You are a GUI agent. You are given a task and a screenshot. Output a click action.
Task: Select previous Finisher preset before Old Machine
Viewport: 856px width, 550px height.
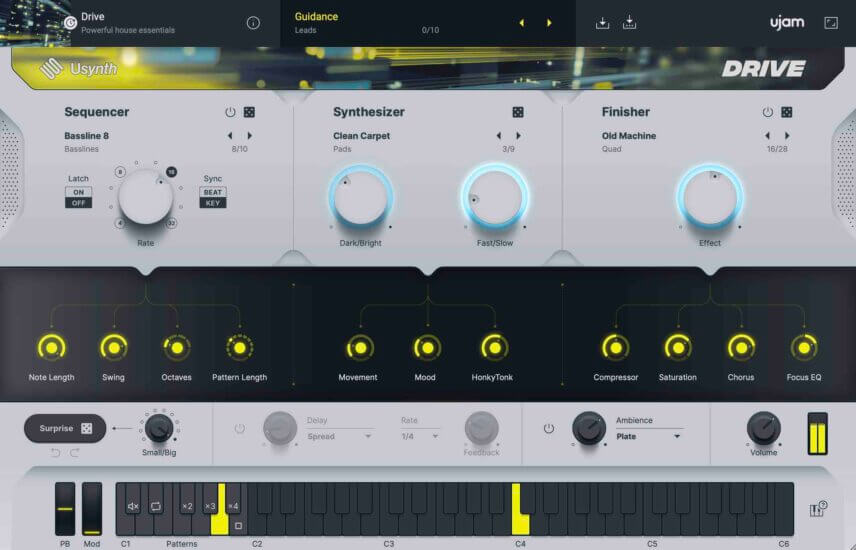click(x=767, y=135)
